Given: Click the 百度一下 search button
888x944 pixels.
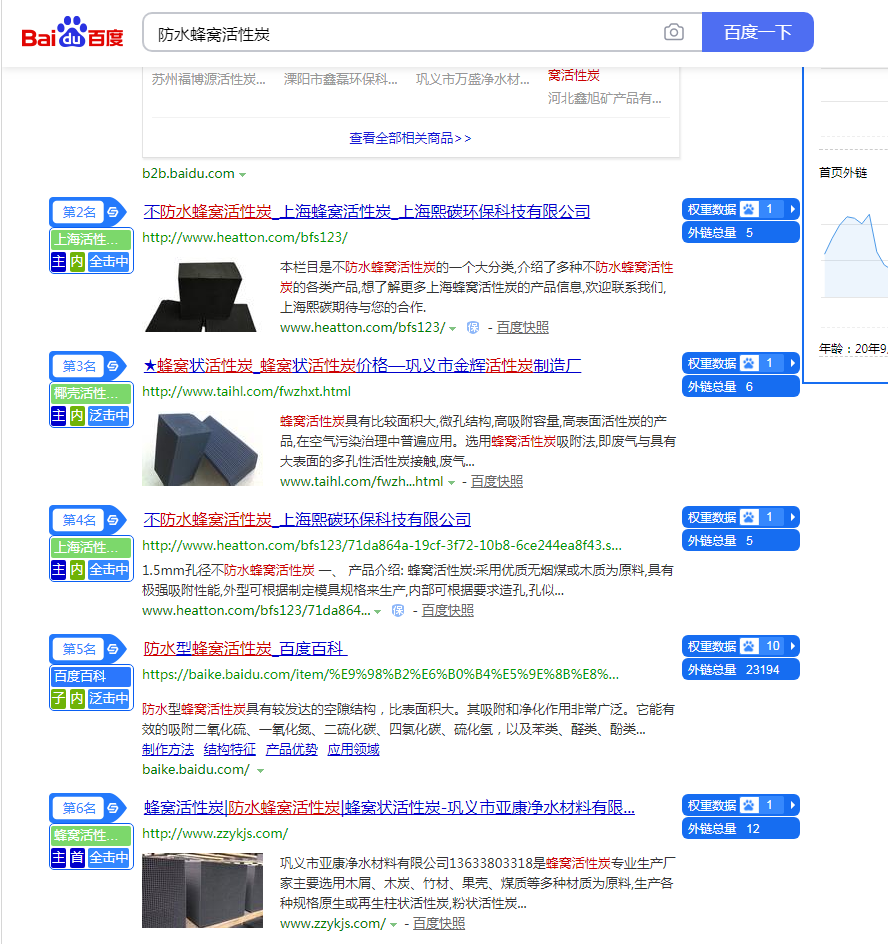Looking at the screenshot, I should pyautogui.click(x=757, y=32).
